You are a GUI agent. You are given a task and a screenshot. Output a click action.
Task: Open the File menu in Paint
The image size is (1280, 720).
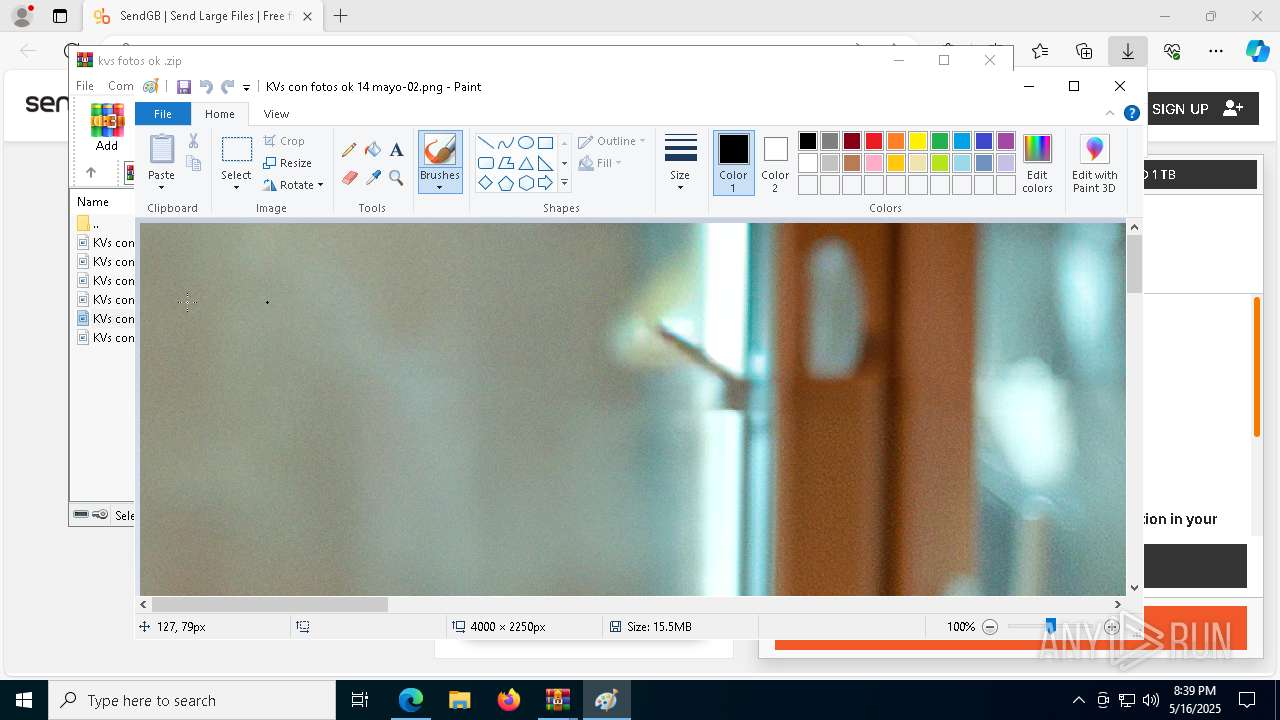coord(162,114)
